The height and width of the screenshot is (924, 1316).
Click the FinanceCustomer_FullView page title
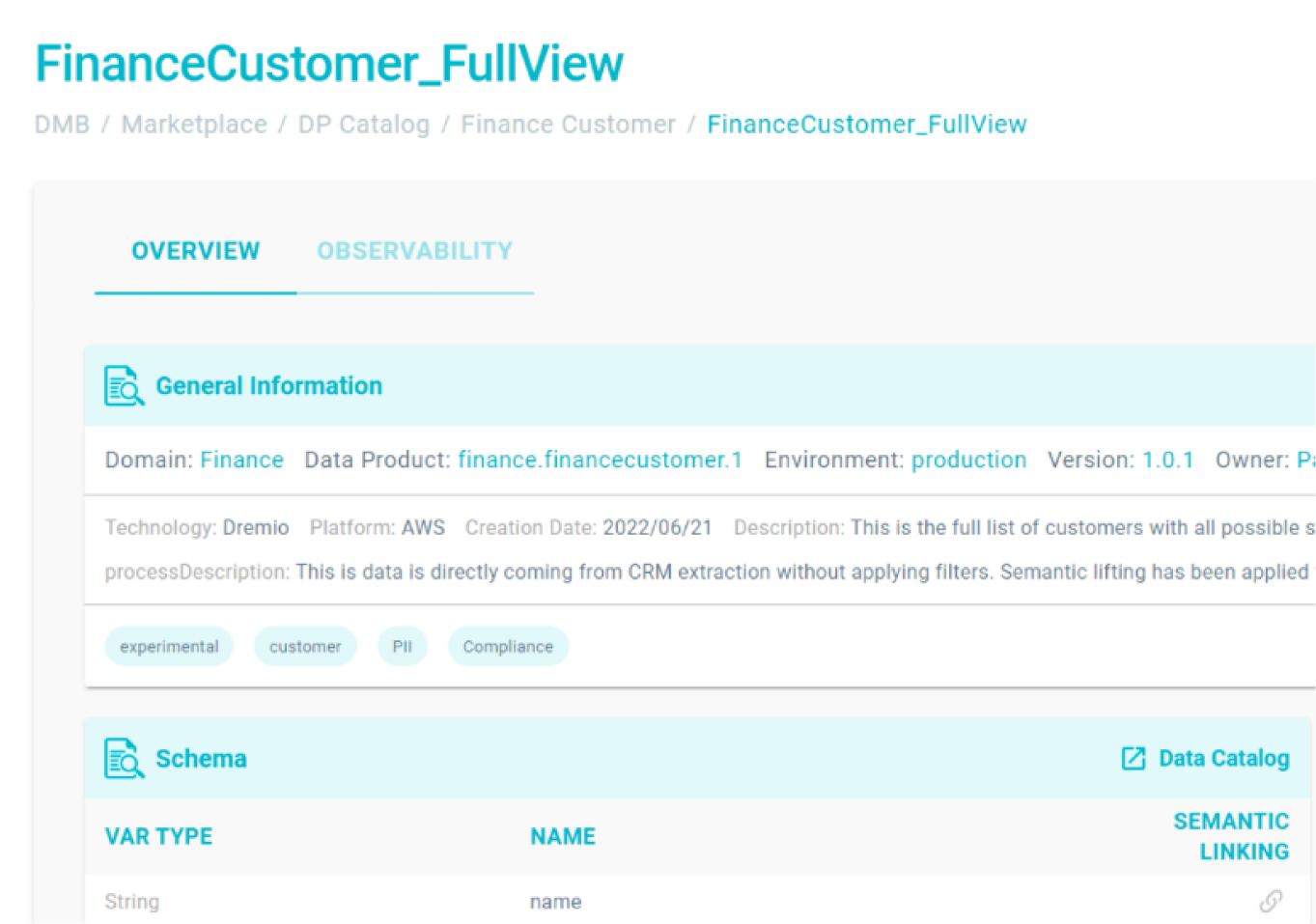point(329,64)
